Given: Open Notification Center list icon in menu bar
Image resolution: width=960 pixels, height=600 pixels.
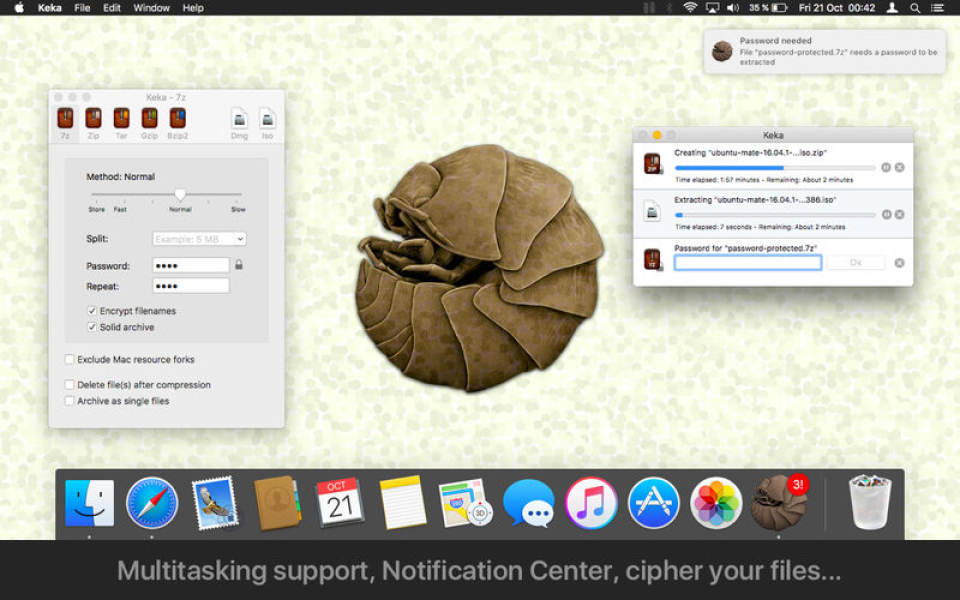Looking at the screenshot, I should 937,8.
